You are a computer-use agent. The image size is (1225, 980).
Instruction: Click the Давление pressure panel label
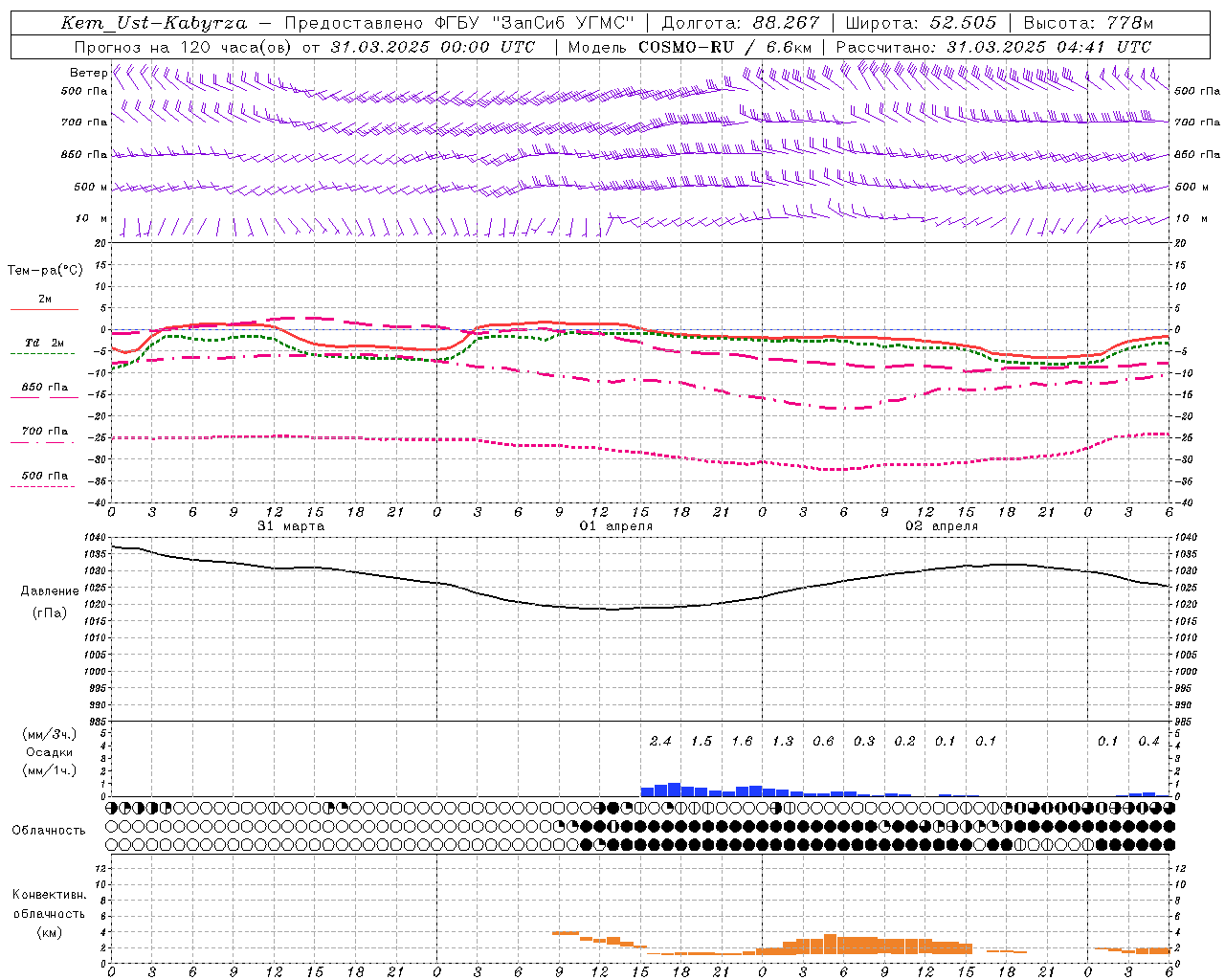[50, 591]
